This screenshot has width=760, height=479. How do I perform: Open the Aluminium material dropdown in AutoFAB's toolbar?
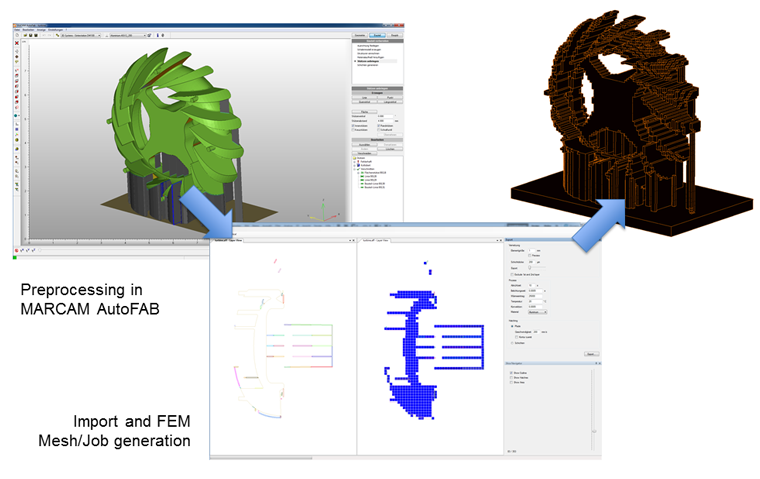128,35
